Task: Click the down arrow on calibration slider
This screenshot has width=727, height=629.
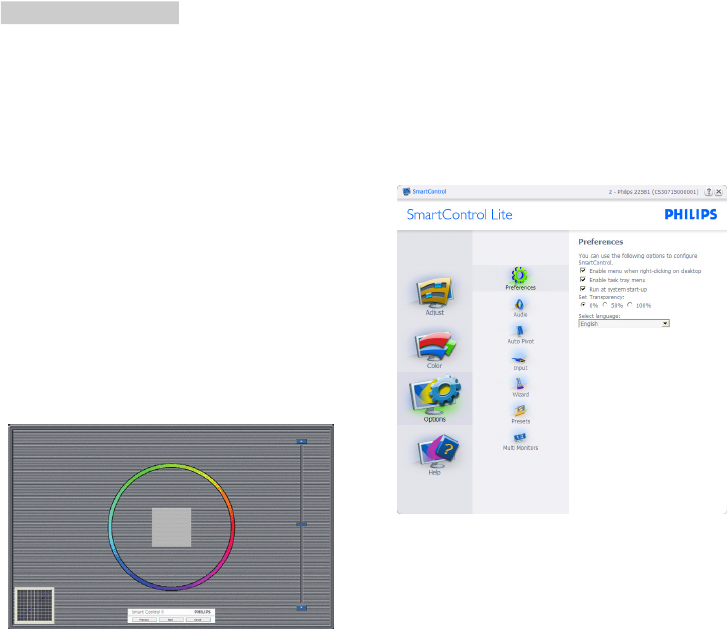Action: 301,607
